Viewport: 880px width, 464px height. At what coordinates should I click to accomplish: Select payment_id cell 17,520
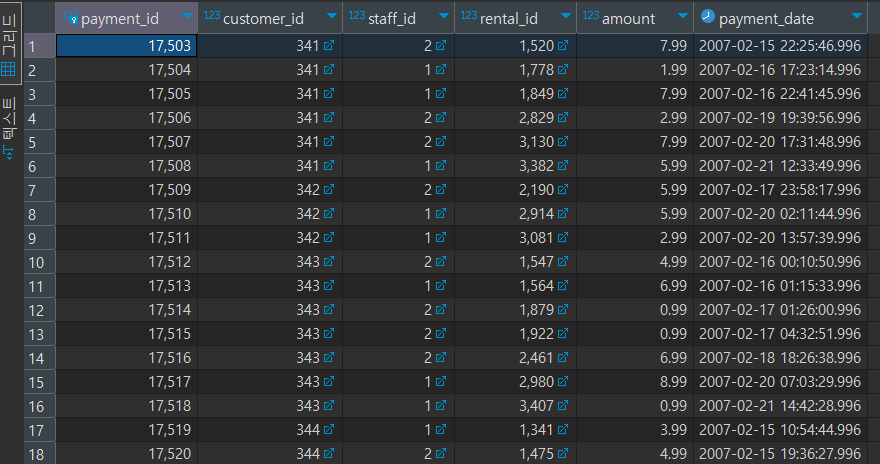126,453
